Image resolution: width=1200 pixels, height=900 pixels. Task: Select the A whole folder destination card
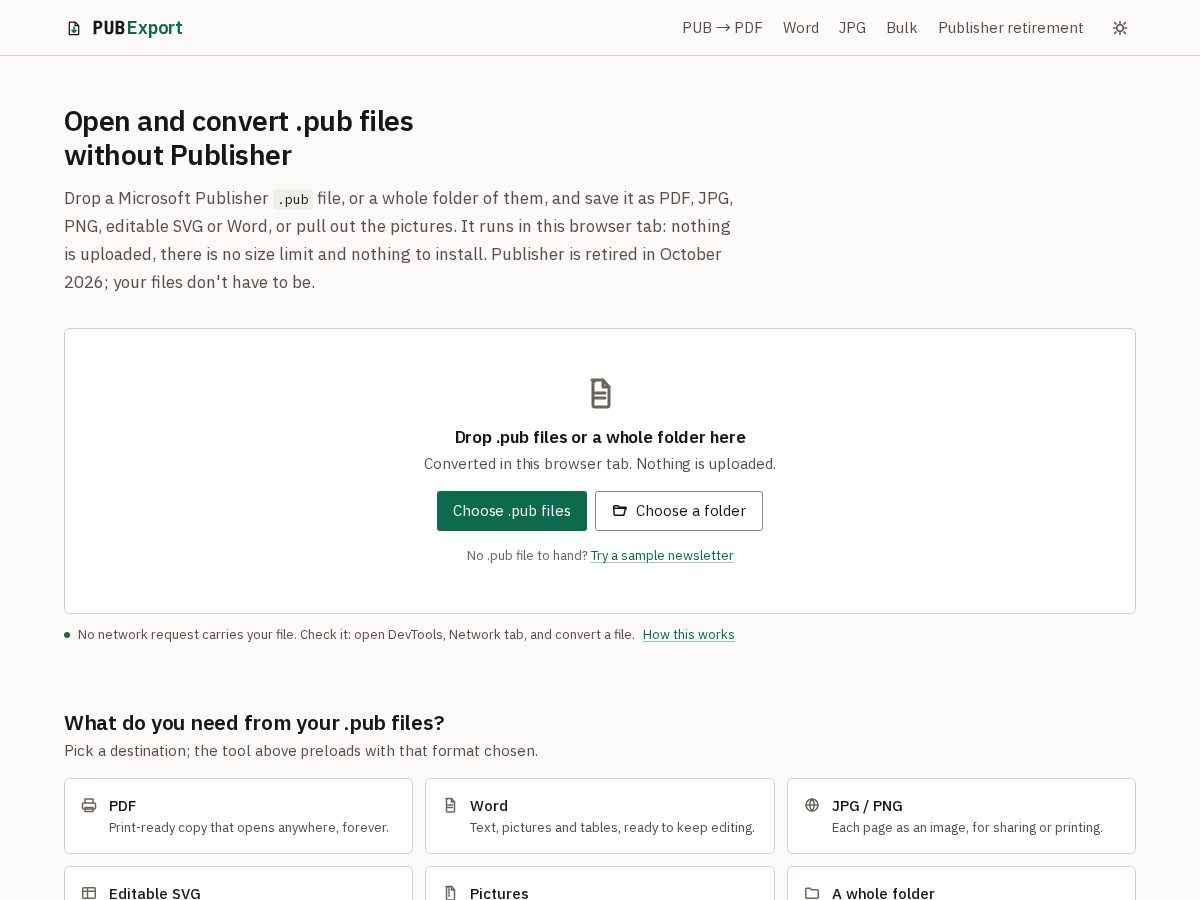[961, 884]
